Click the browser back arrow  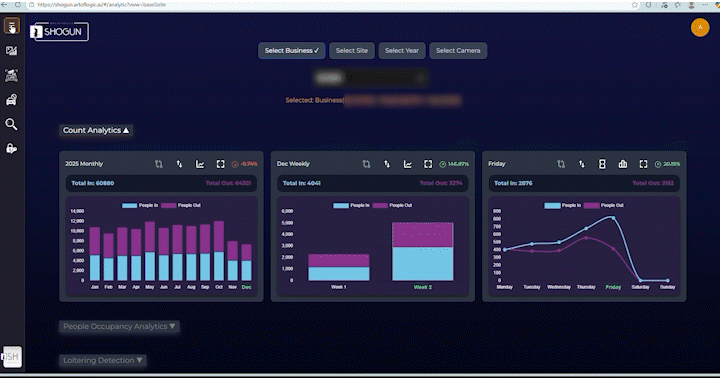(x=4, y=5)
